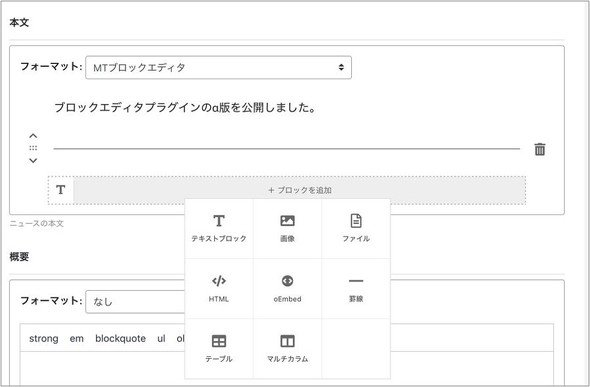Click the paragraph ブロックエディタプラグインのα版を公開しました。
Viewport: 590px width, 387px height.
185,108
